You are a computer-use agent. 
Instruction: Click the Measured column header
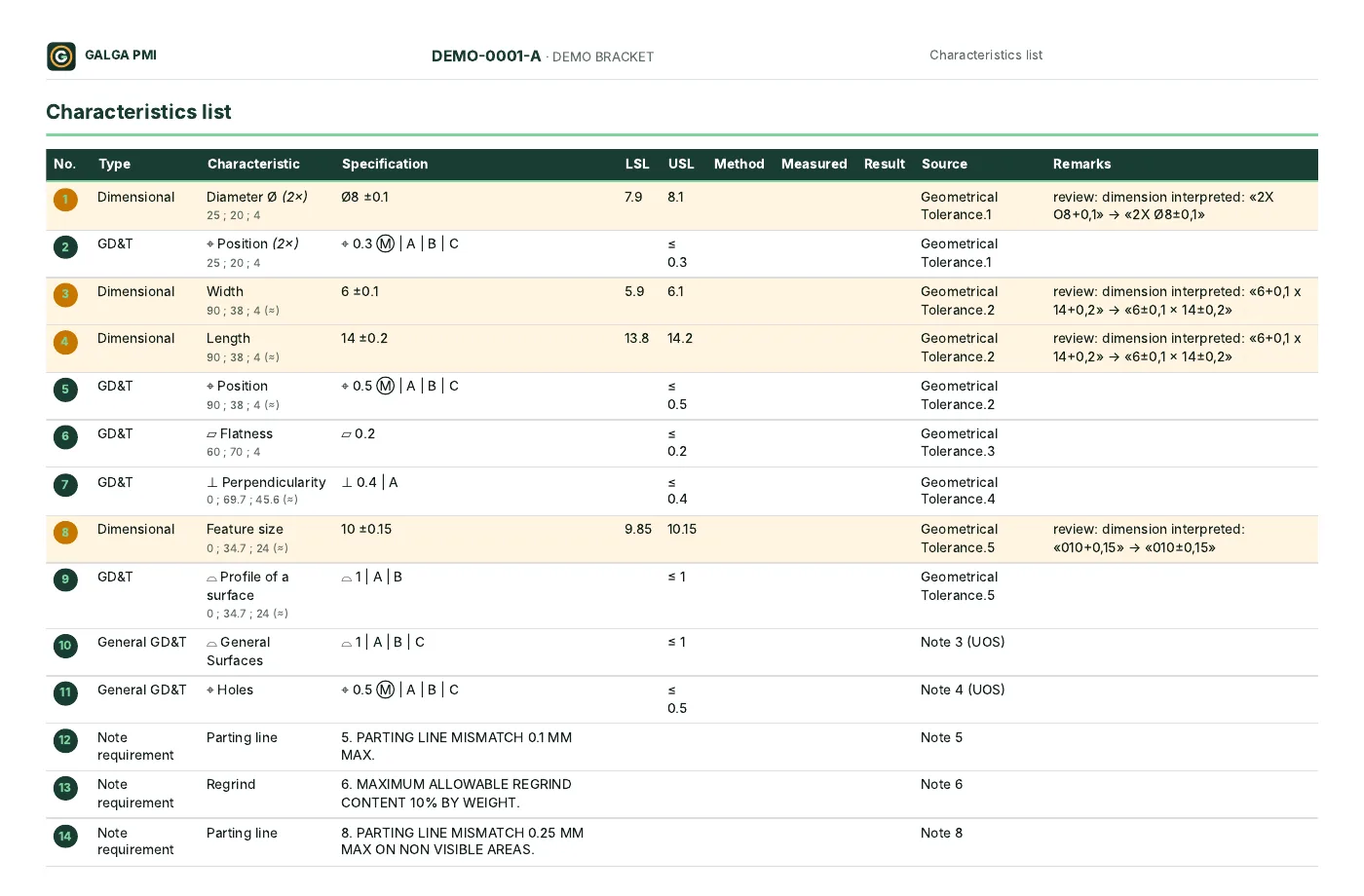815,165
